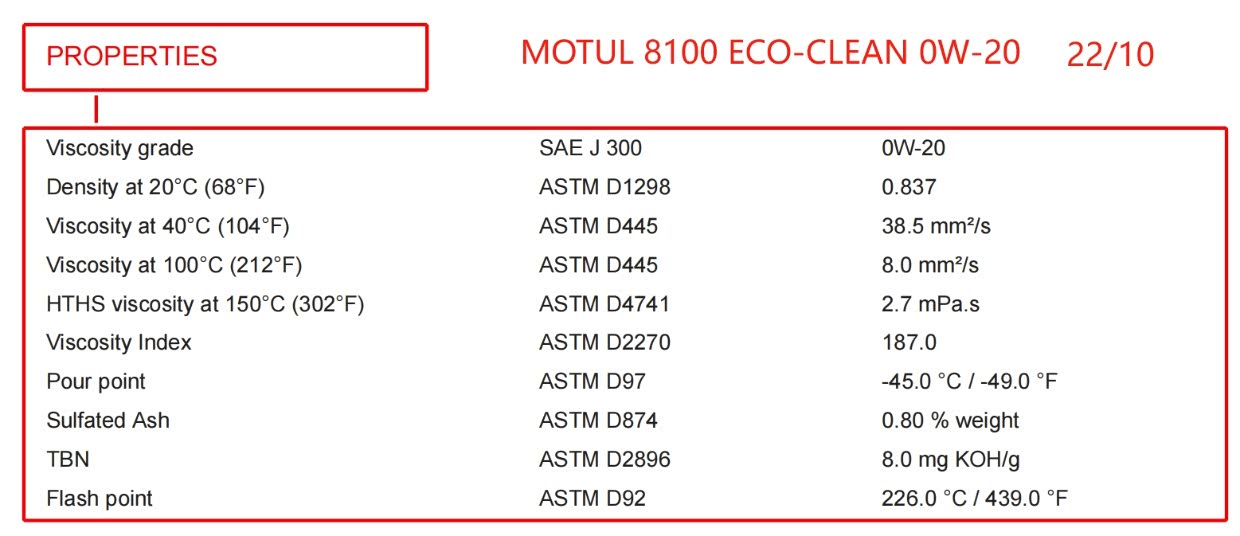Select the -45.0 °C / -49.0 °F value
The image size is (1240, 536).
point(968,382)
